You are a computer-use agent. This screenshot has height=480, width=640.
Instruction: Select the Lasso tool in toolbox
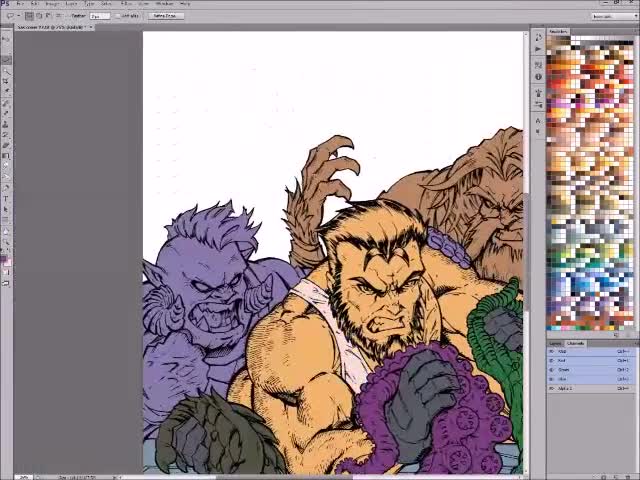tap(6, 60)
